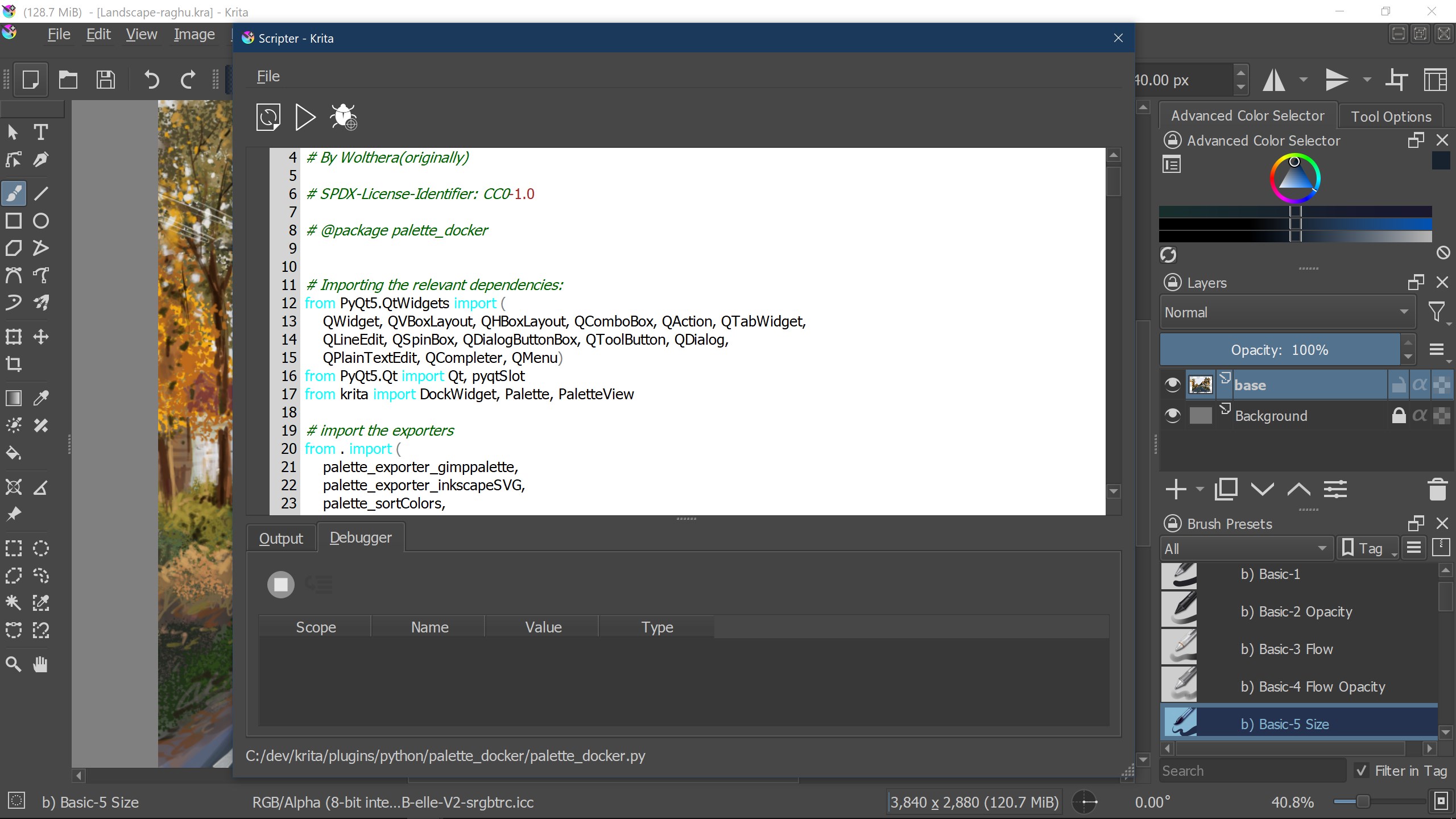
Task: Select the Freehand Brush tool
Action: [x=14, y=193]
